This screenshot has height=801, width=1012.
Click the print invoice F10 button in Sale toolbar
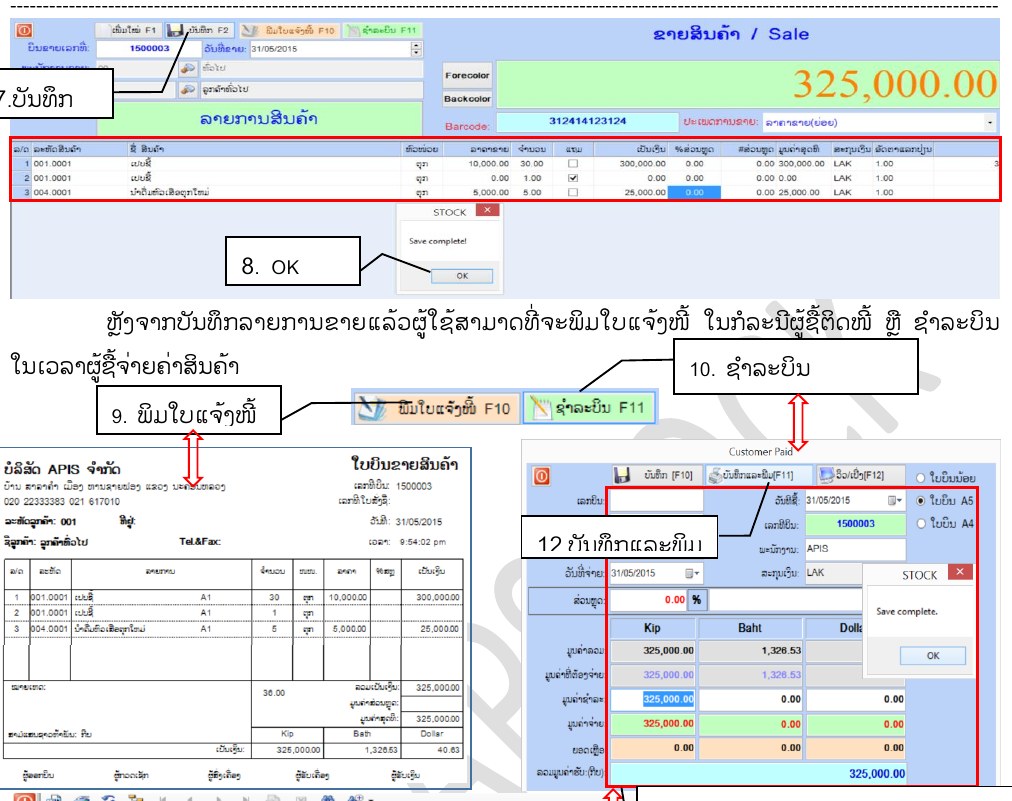(289, 30)
